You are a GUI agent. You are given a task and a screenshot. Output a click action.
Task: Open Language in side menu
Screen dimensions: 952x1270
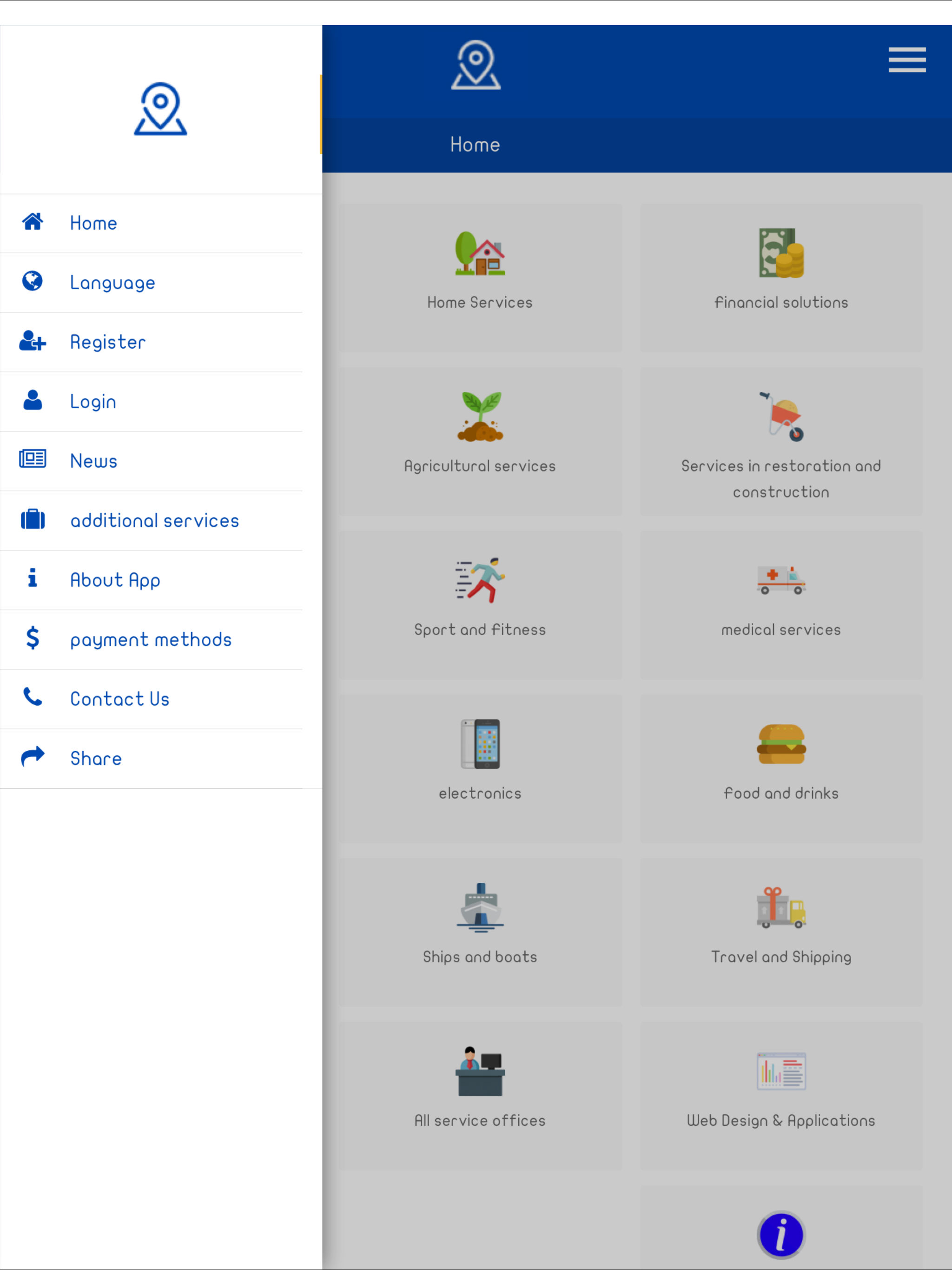click(x=112, y=283)
